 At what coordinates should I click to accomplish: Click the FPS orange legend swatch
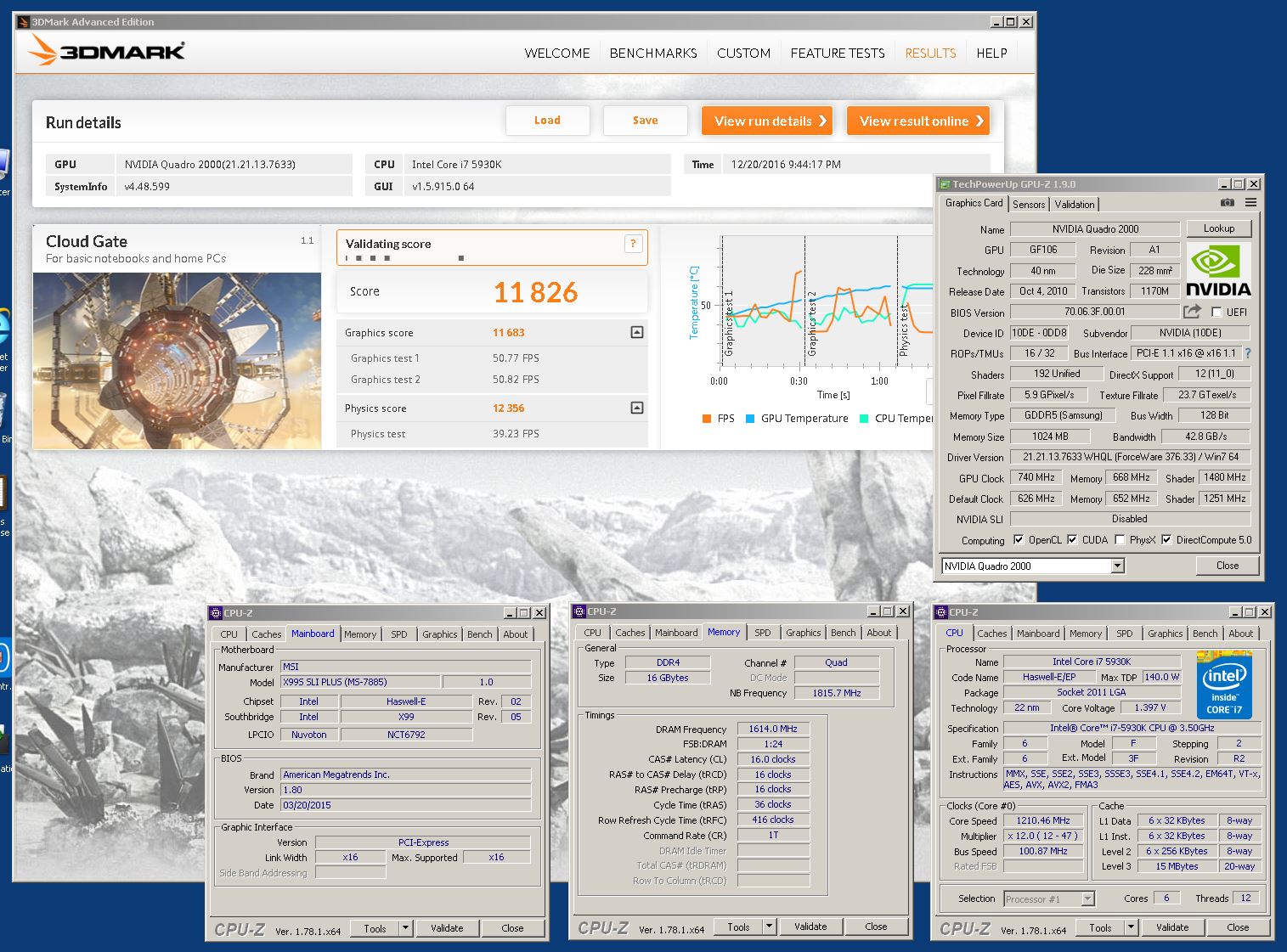pyautogui.click(x=707, y=419)
